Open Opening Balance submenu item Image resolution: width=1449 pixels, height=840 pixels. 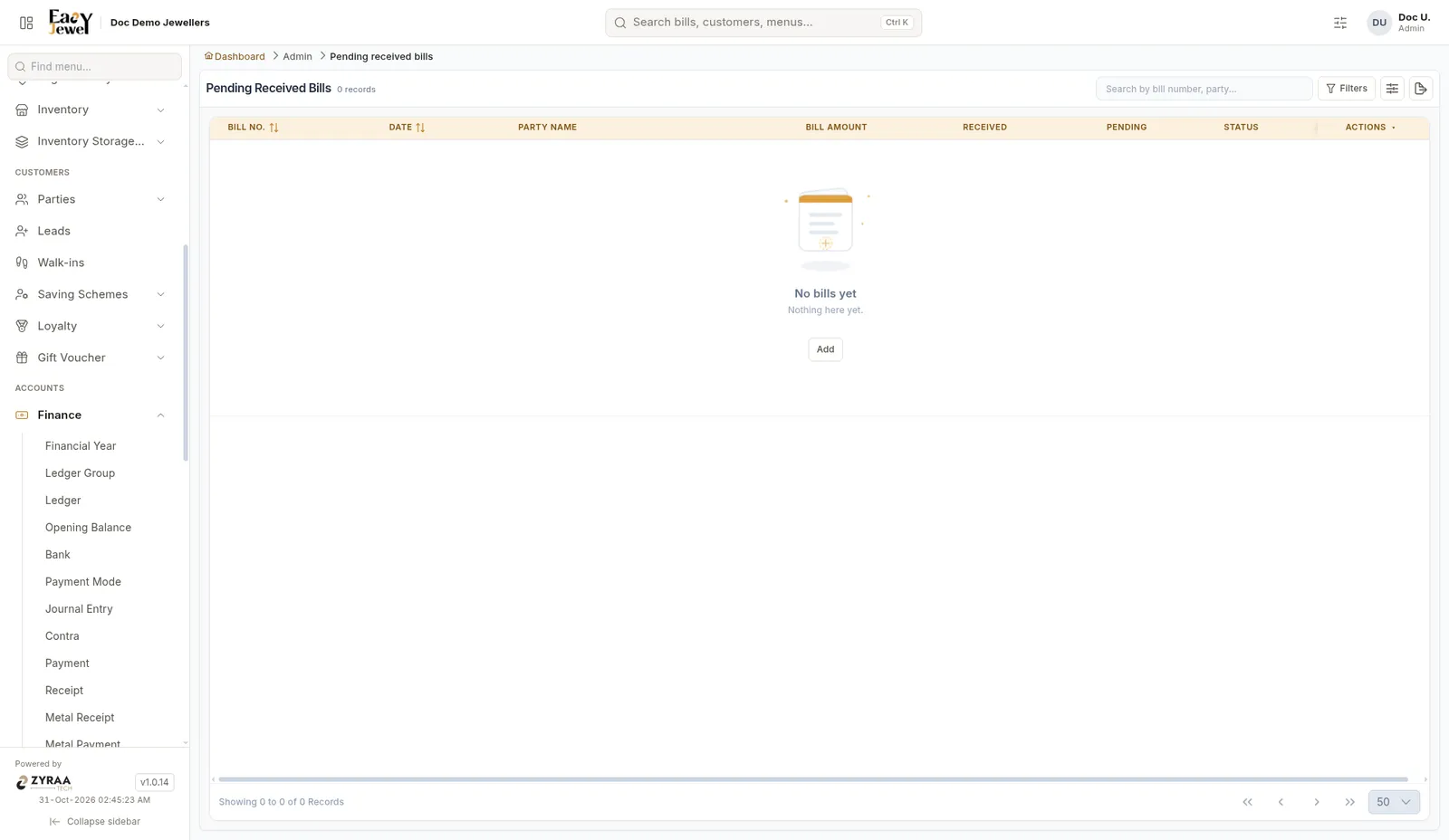88,528
